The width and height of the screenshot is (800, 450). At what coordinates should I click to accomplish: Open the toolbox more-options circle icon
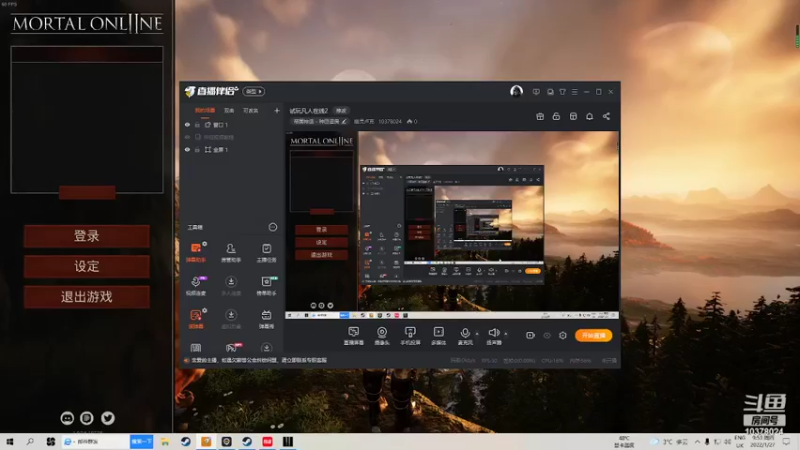point(273,227)
